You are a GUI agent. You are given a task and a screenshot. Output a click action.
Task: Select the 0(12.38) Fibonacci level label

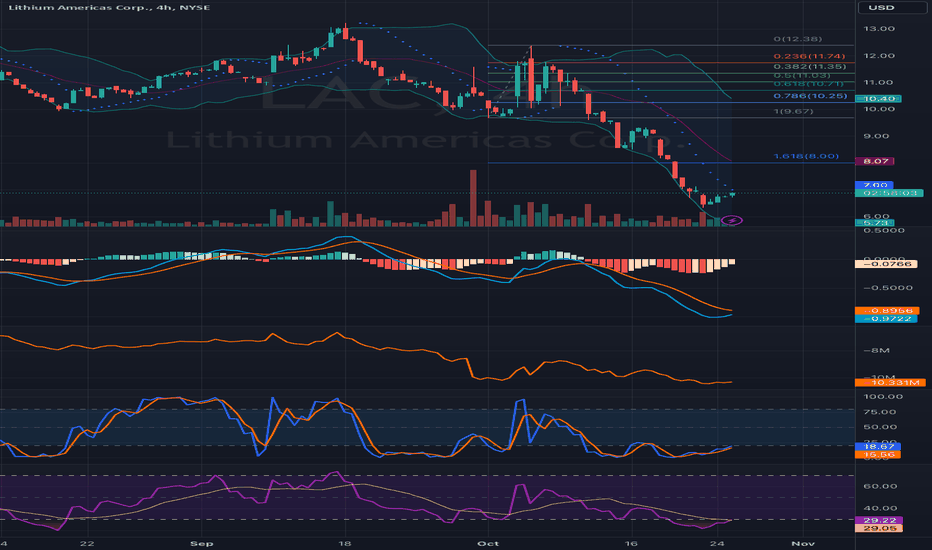798,39
